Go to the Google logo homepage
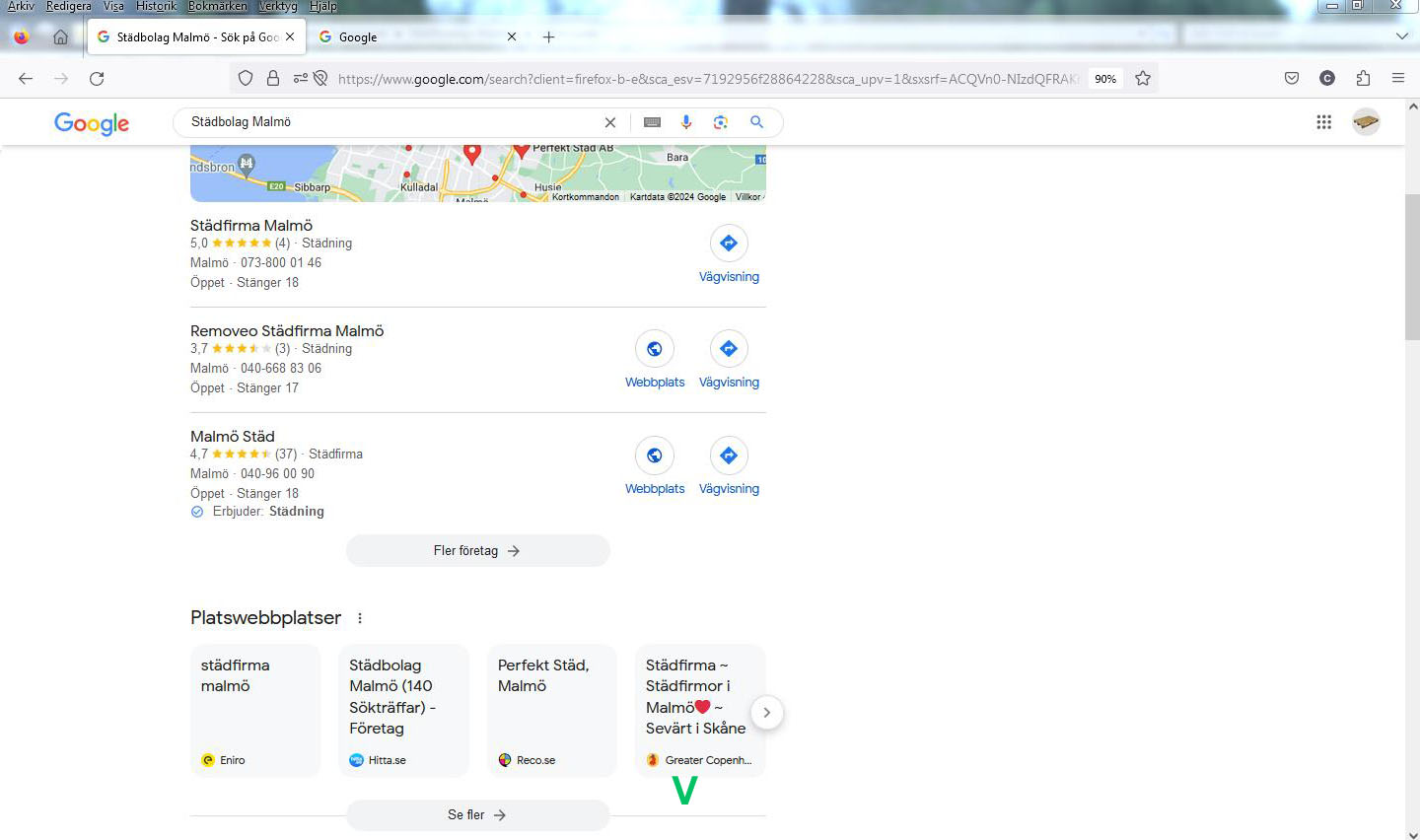This screenshot has height=840, width=1420. coord(92,123)
